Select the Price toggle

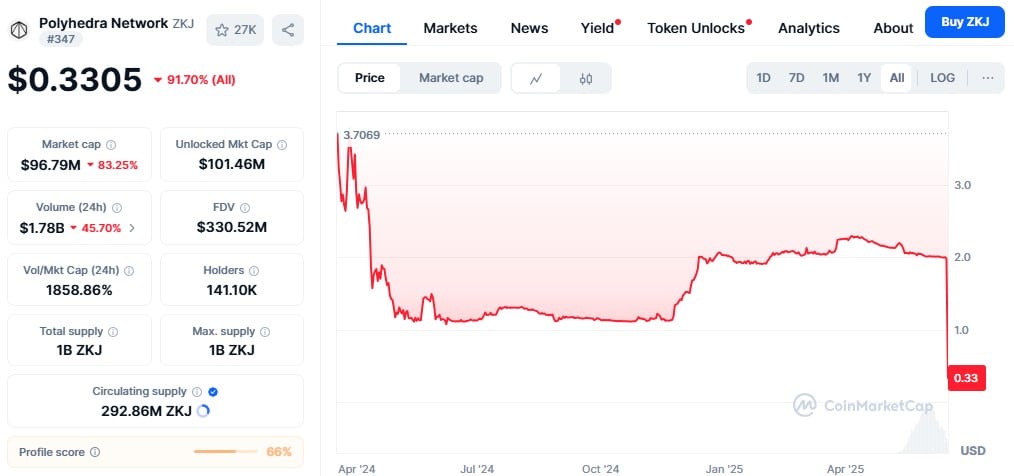370,78
